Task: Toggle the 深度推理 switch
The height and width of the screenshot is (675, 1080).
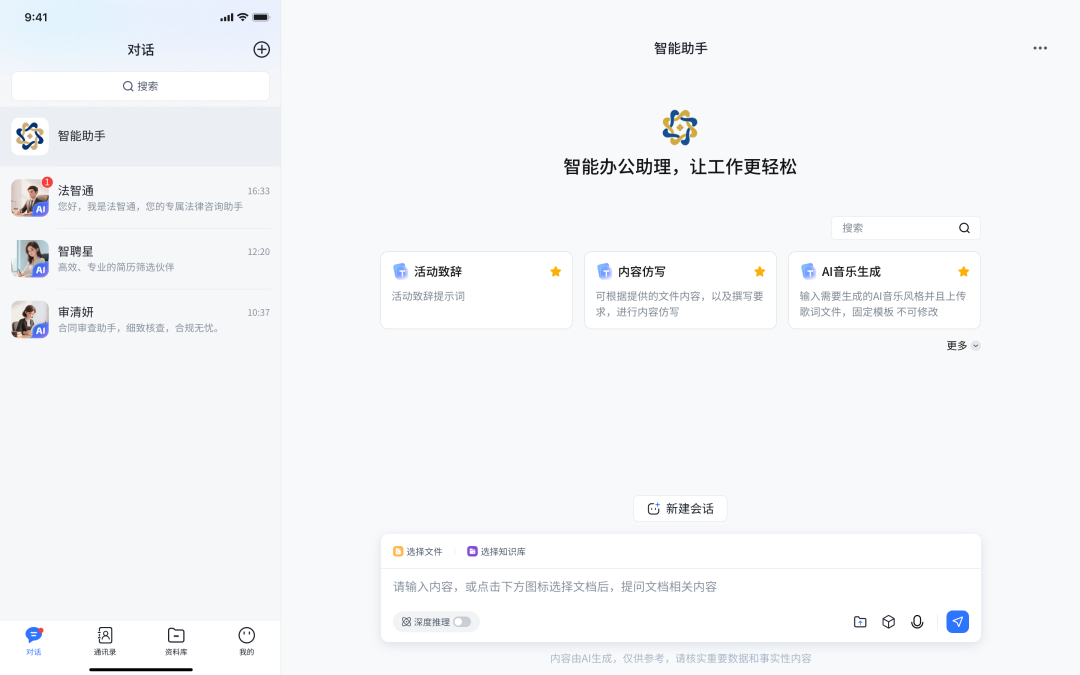Action: coord(461,622)
